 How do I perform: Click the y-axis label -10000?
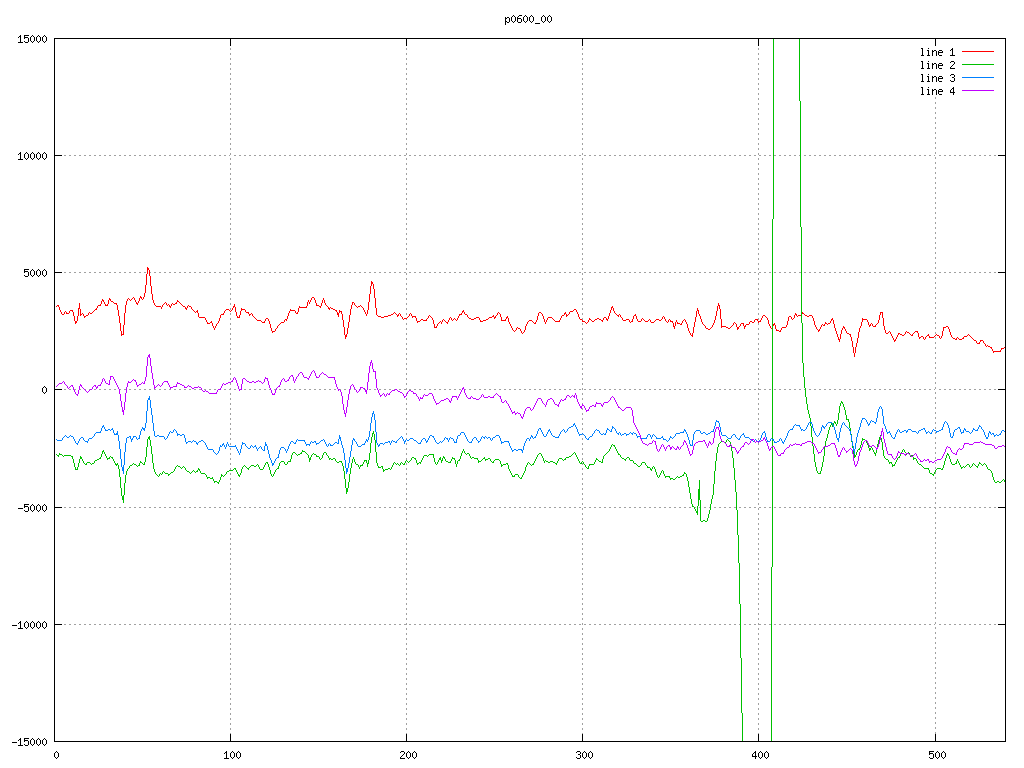coord(29,624)
